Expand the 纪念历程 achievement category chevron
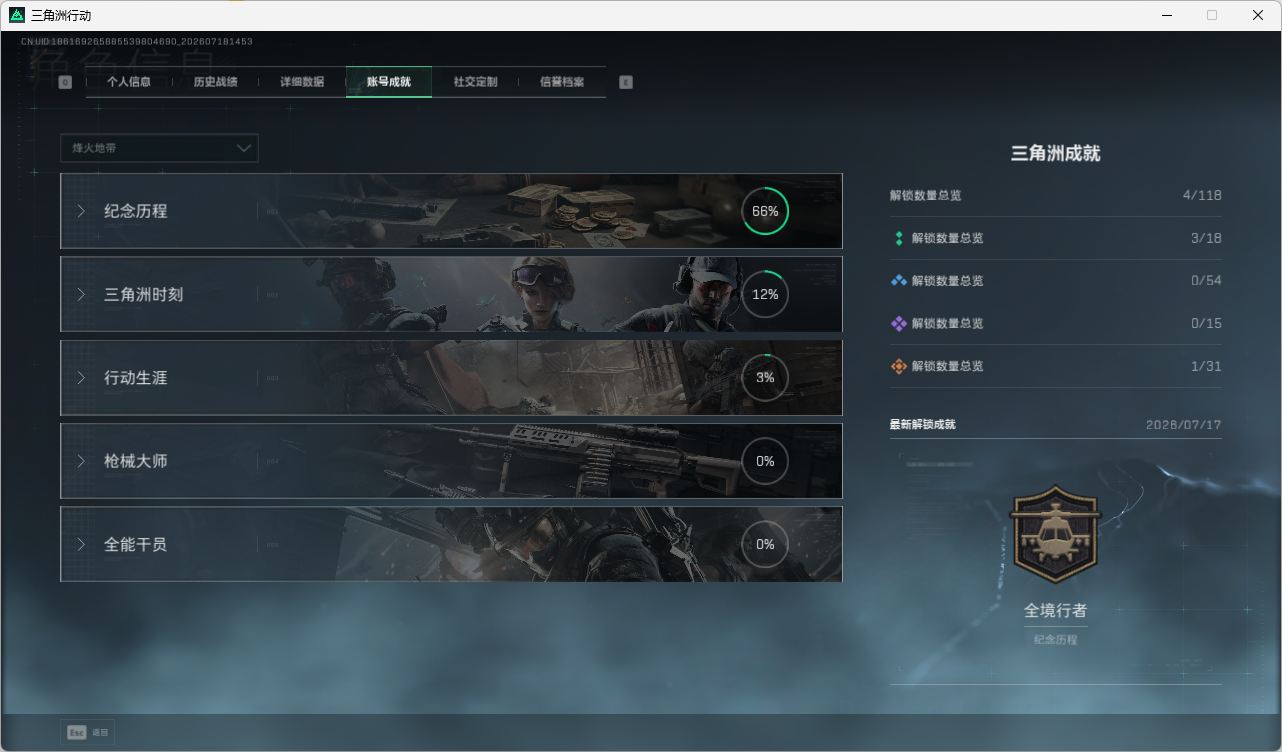 (x=82, y=211)
